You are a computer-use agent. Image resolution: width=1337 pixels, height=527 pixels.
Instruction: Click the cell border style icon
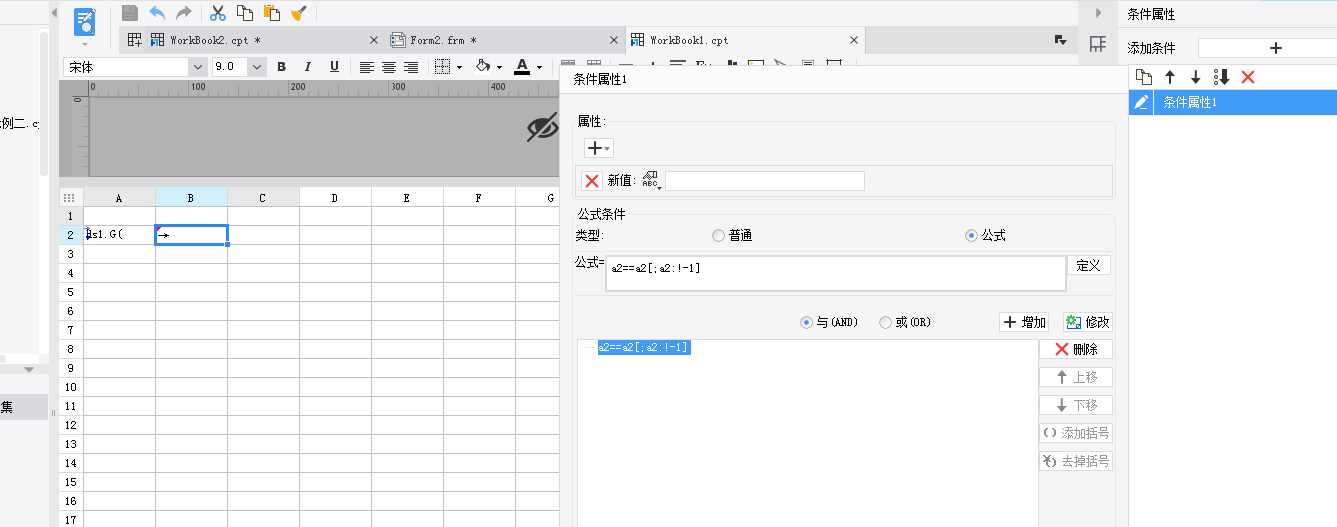[442, 67]
